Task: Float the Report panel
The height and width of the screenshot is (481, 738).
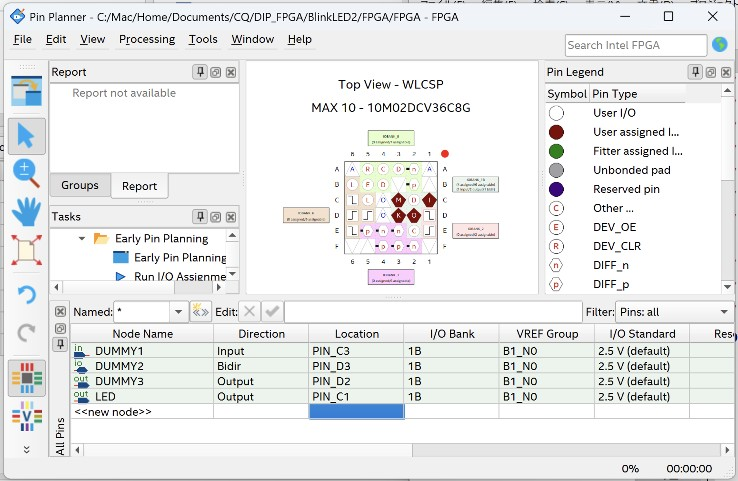Action: coord(216,72)
